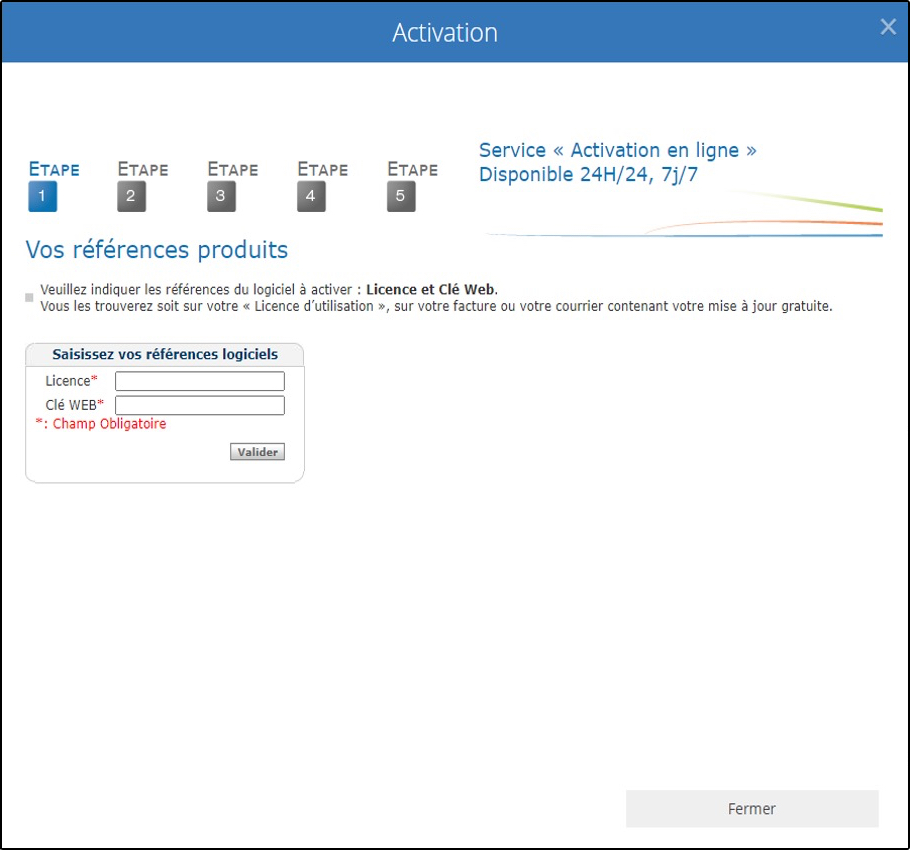910x850 pixels.
Task: Select the 'Etape' label above step 4
Action: [x=323, y=169]
